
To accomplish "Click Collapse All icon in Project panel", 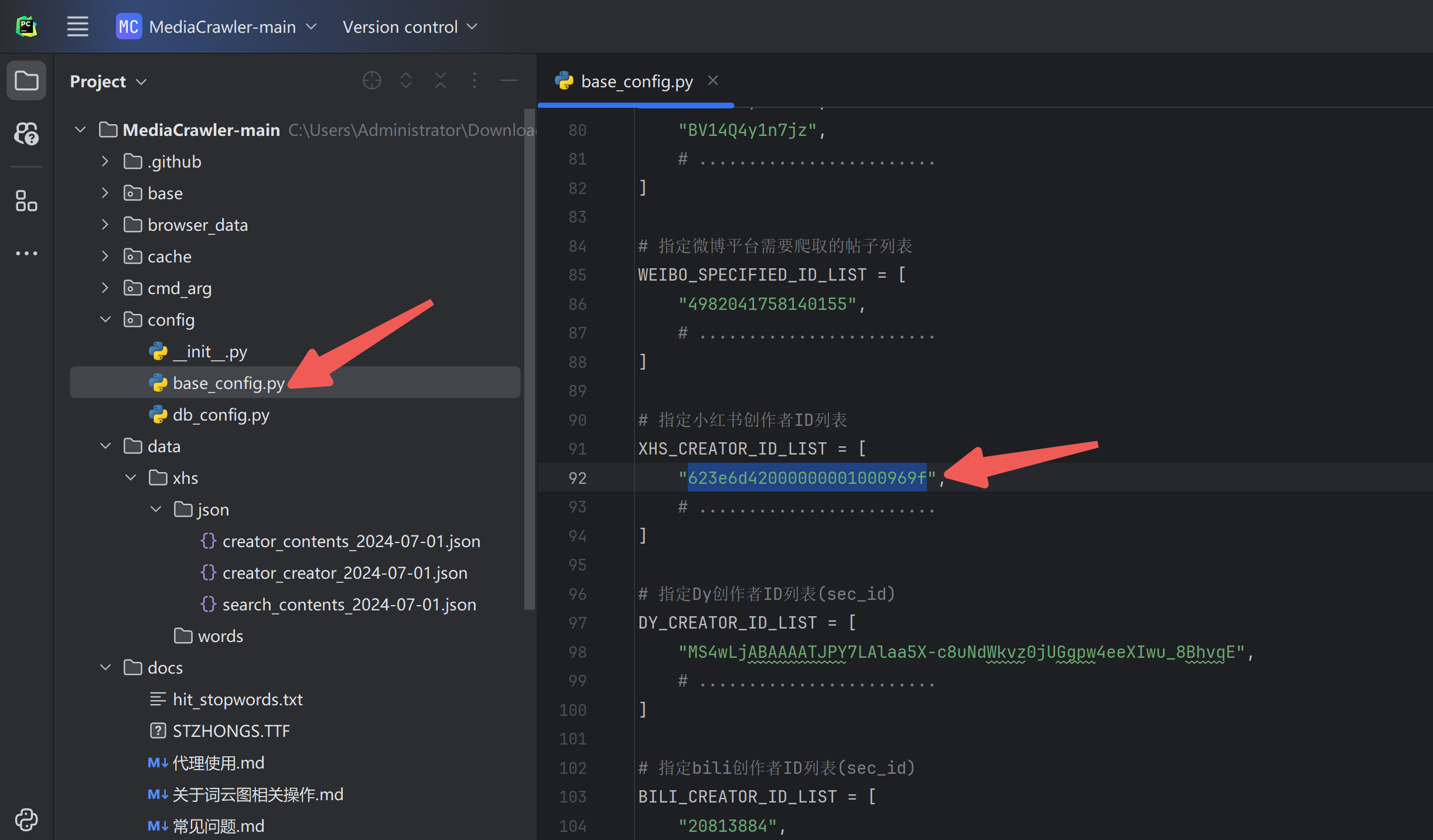I will (441, 80).
